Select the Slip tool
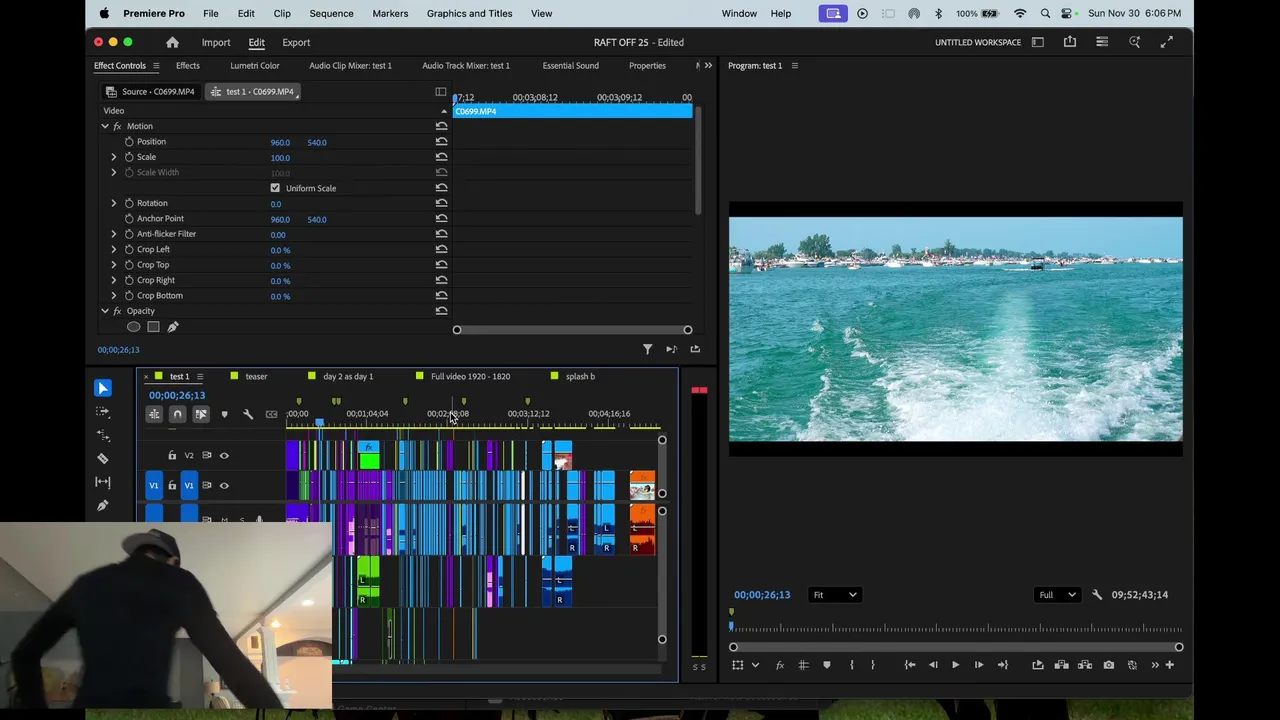This screenshot has width=1280, height=720. (x=103, y=482)
